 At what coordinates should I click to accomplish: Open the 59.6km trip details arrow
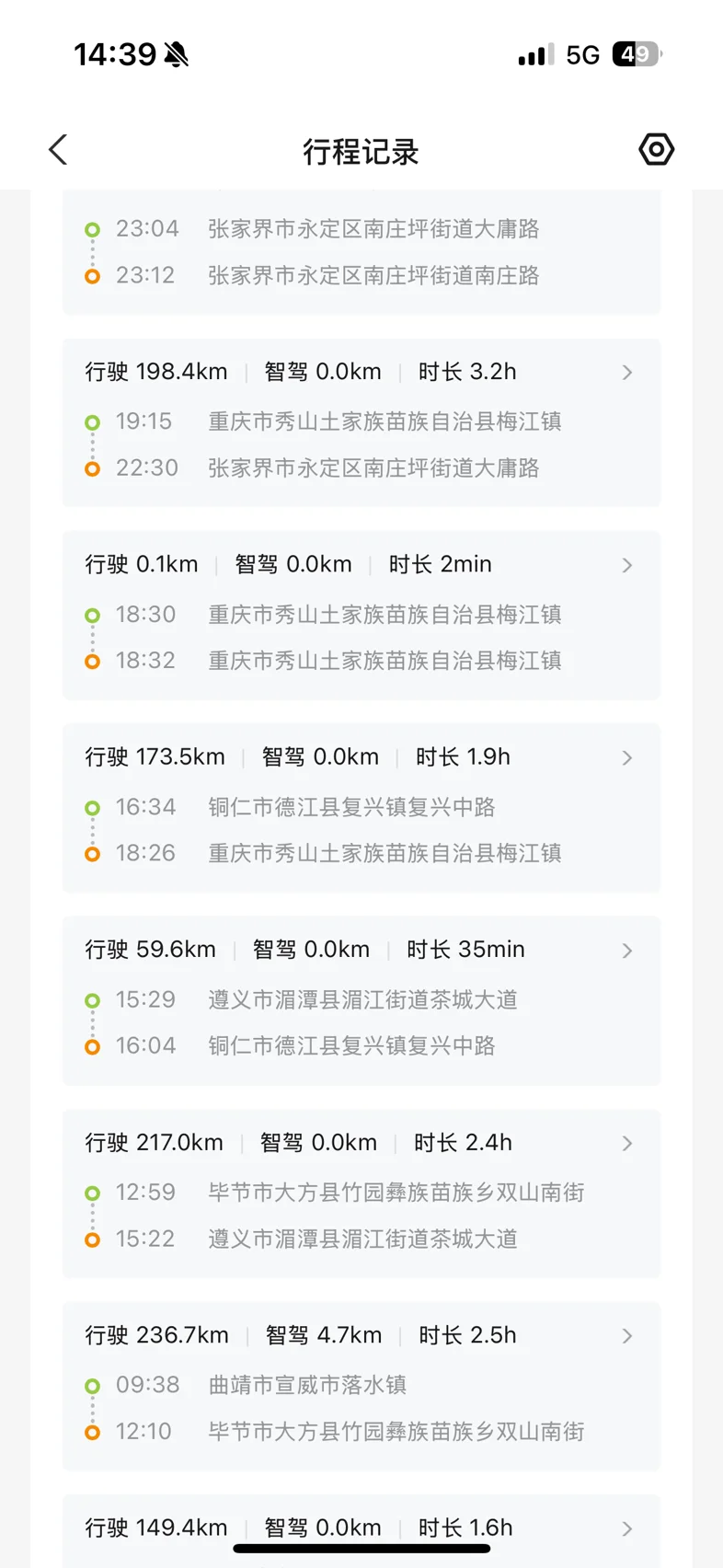click(x=627, y=951)
